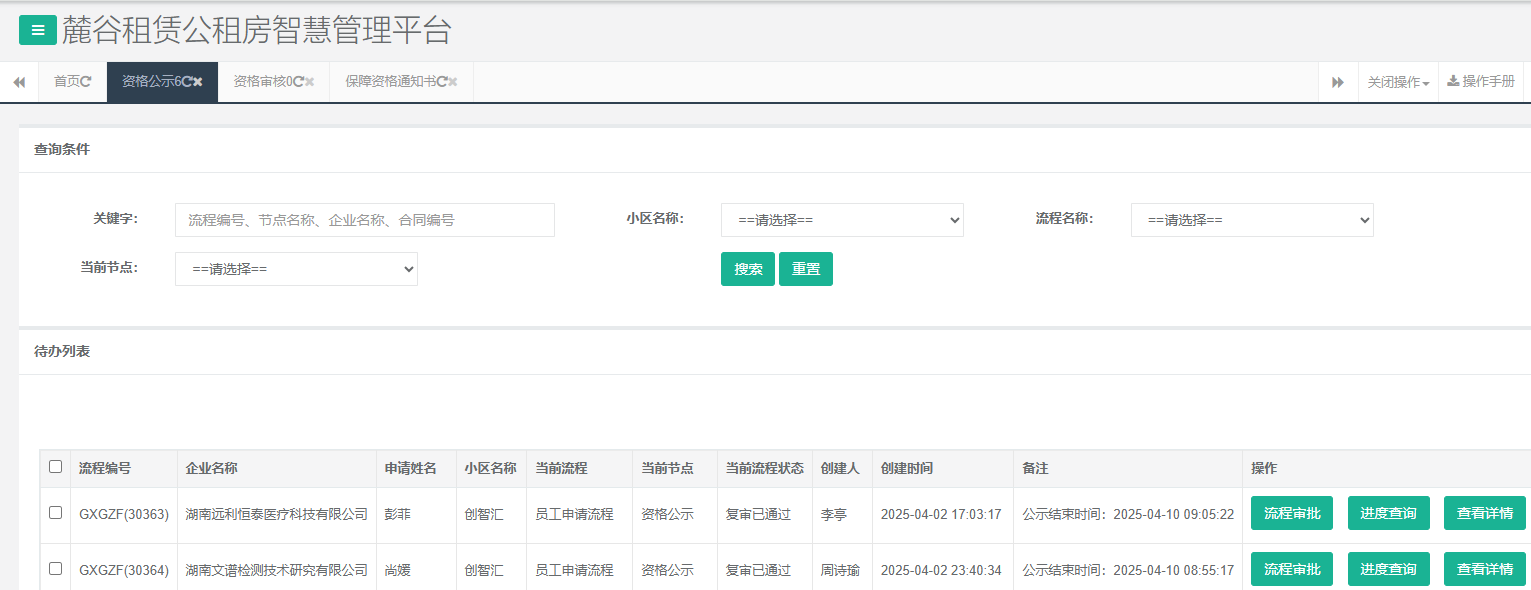
Task: Tick checkbox for row GXGZF(30363)
Action: (55, 513)
